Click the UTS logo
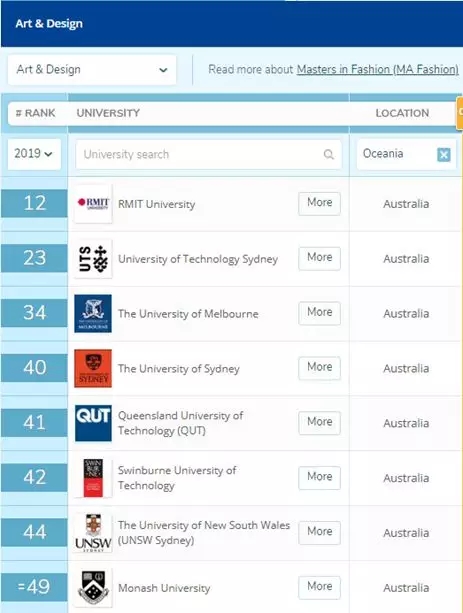The height and width of the screenshot is (613, 463). (x=93, y=258)
